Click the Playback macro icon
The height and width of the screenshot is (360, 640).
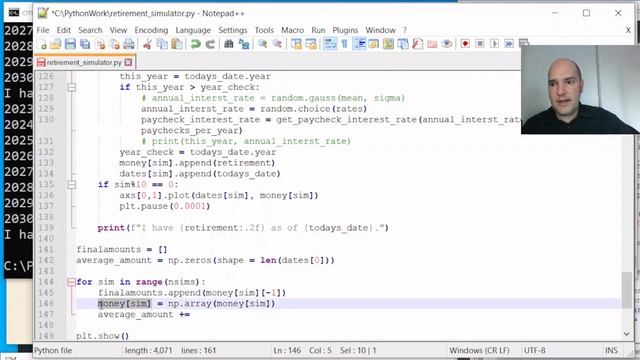(494, 44)
